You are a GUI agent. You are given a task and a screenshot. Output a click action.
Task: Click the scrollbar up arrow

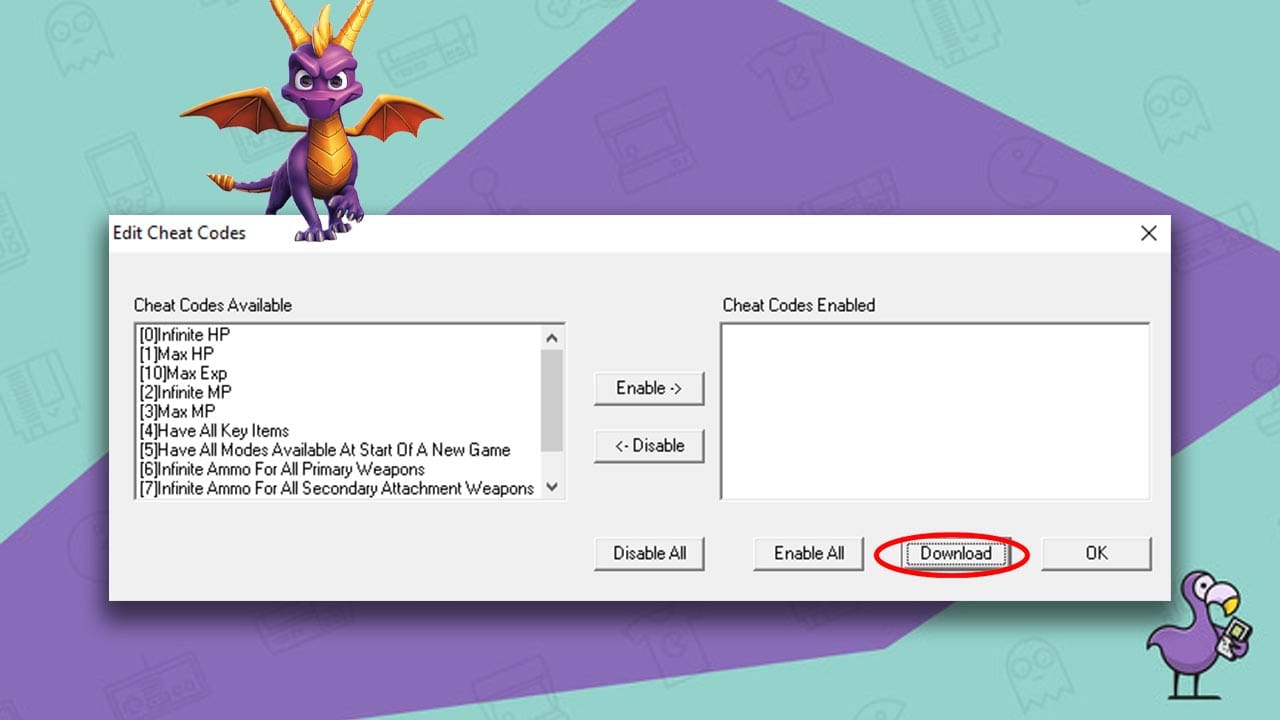point(552,337)
